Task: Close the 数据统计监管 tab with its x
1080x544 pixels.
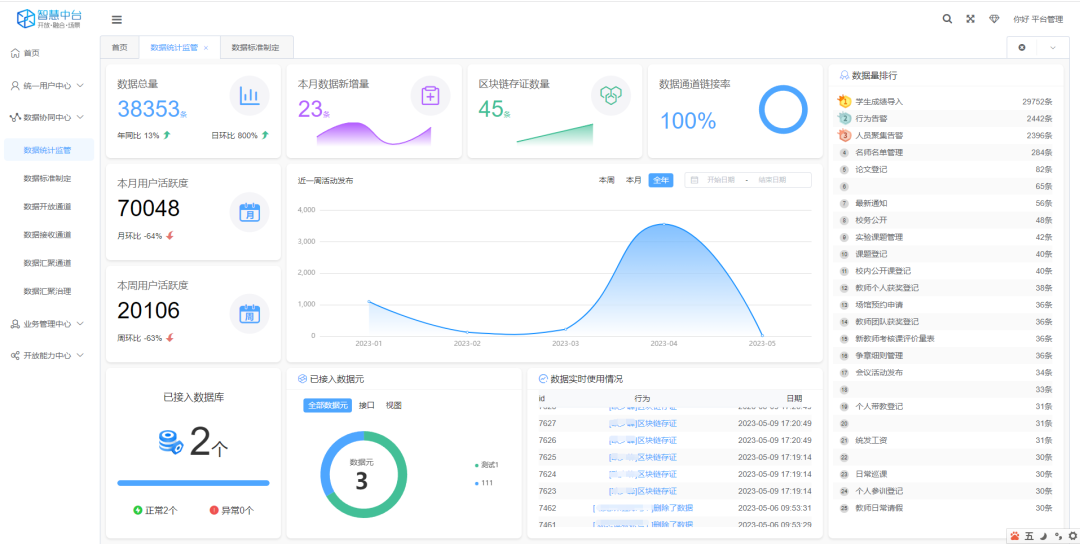Action: click(206, 48)
